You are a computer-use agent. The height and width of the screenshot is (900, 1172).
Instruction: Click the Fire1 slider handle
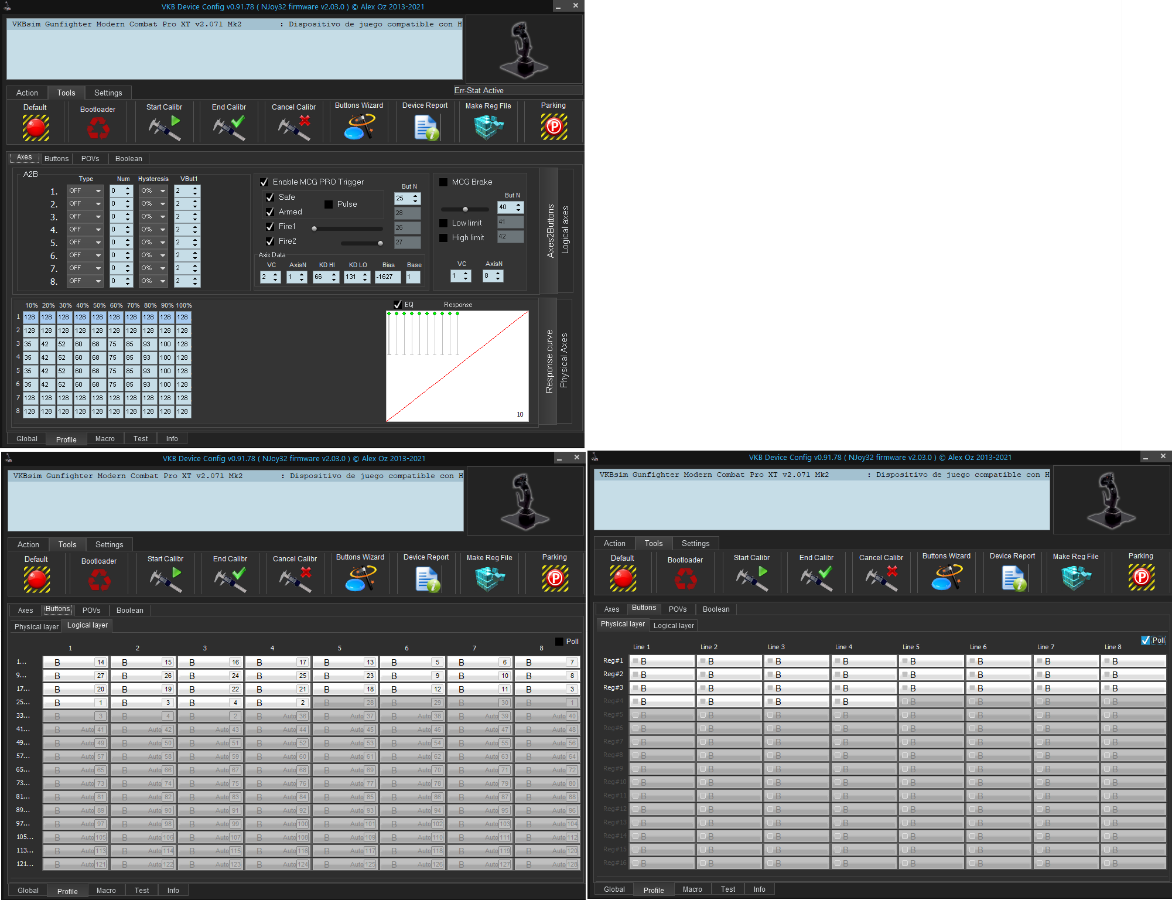314,228
